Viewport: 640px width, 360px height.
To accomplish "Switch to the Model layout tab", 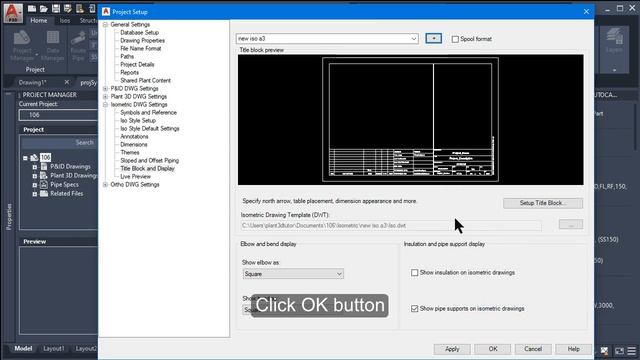I will point(23,349).
